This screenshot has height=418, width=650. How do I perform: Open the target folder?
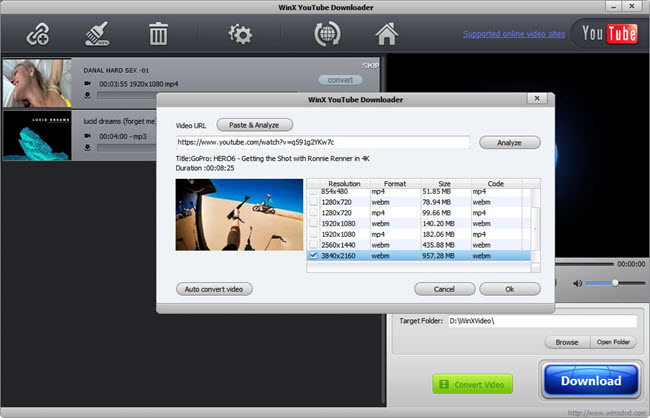(613, 342)
